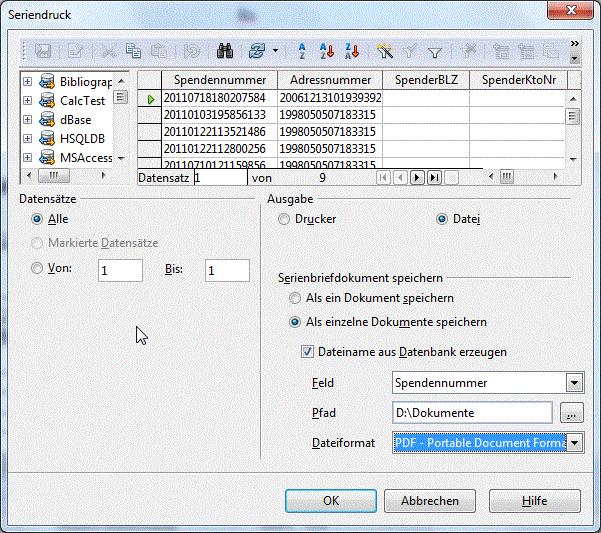The image size is (601, 533).
Task: Select the Drucker output option
Action: [285, 219]
